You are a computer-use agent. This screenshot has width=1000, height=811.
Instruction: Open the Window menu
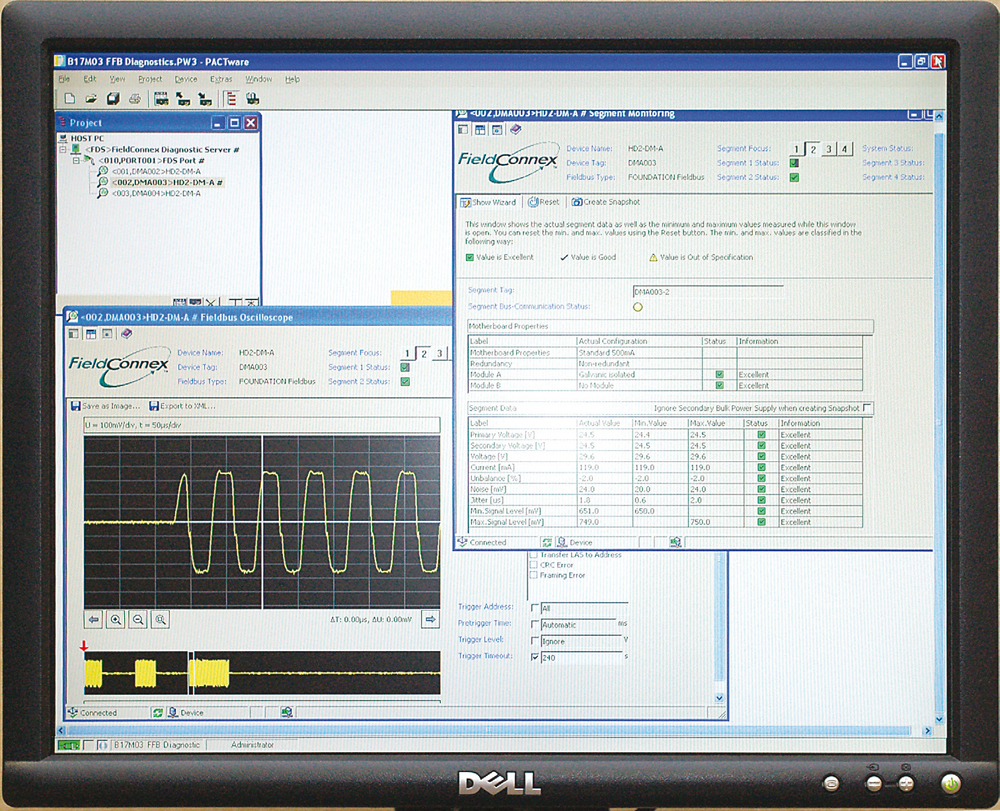point(259,79)
